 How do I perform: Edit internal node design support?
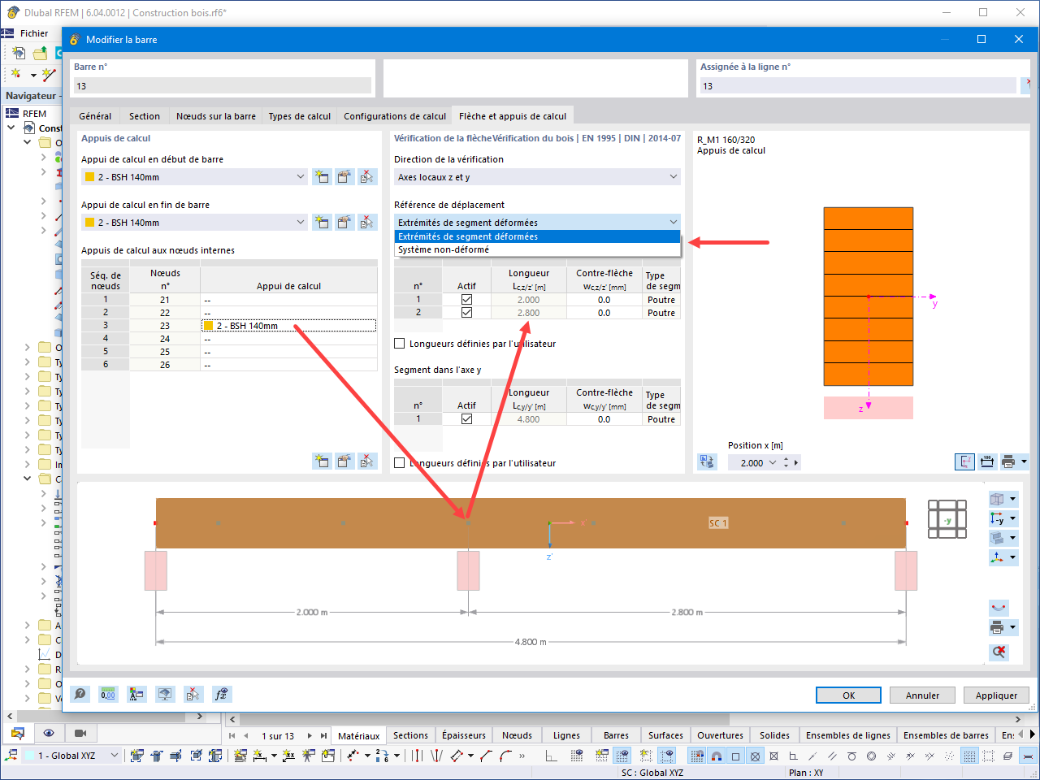[344, 461]
